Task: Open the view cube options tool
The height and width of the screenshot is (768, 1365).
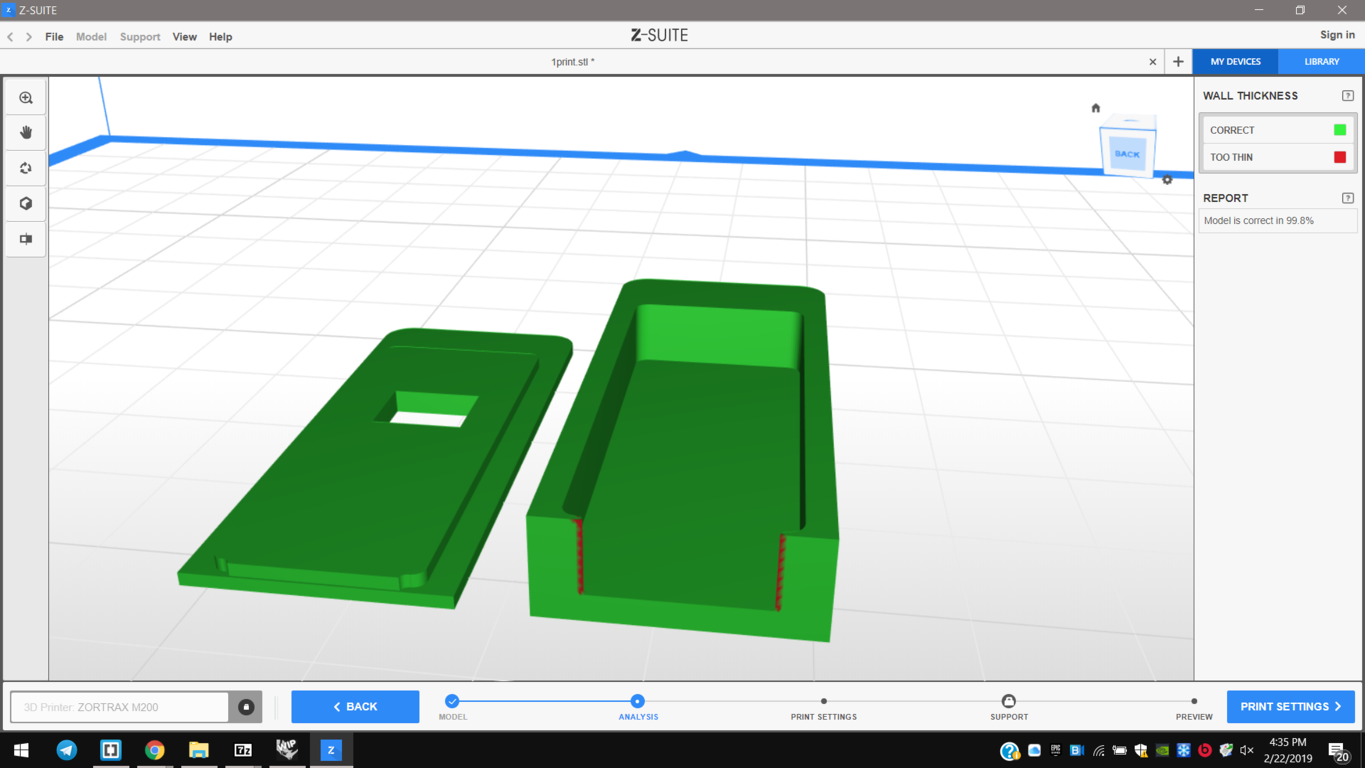Action: [x=26, y=204]
